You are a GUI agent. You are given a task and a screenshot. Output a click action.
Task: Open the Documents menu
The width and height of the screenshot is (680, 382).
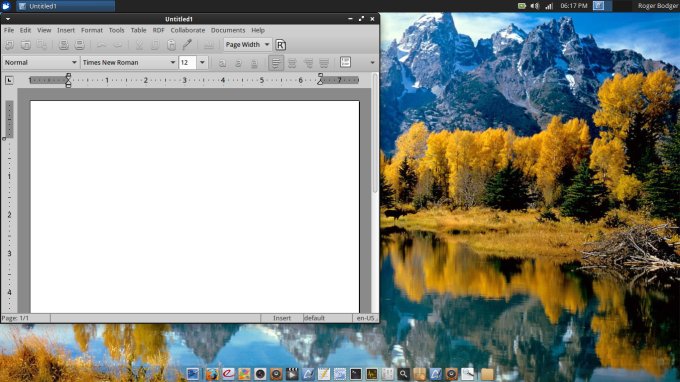click(228, 30)
